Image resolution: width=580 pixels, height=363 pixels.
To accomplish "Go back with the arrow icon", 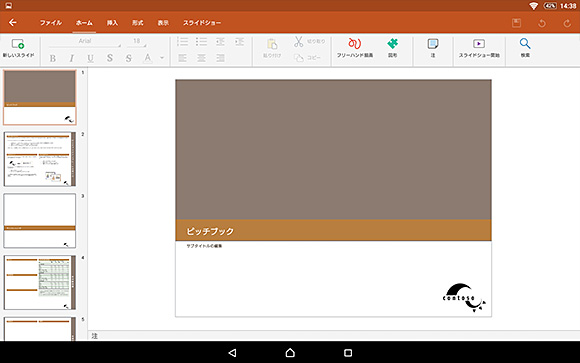I will point(13,23).
